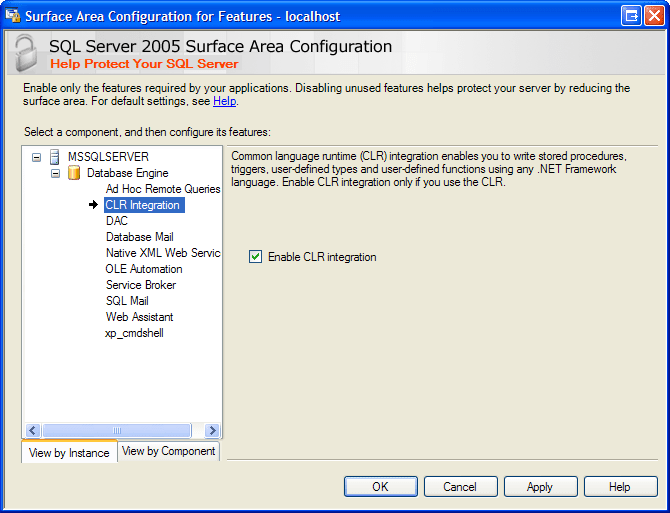Select Native XML Web Services item
The width and height of the screenshot is (670, 513).
coord(163,253)
